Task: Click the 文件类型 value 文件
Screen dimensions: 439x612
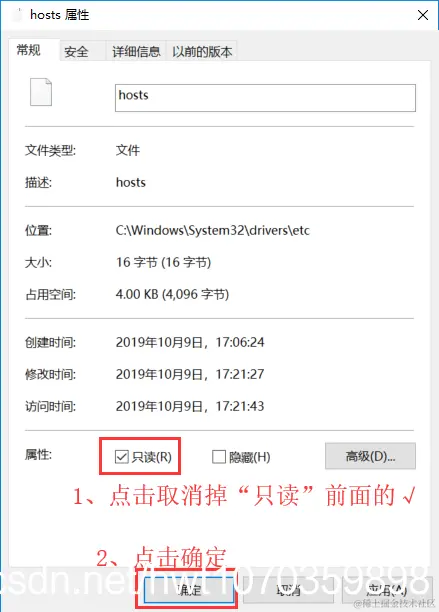Action: 128,150
